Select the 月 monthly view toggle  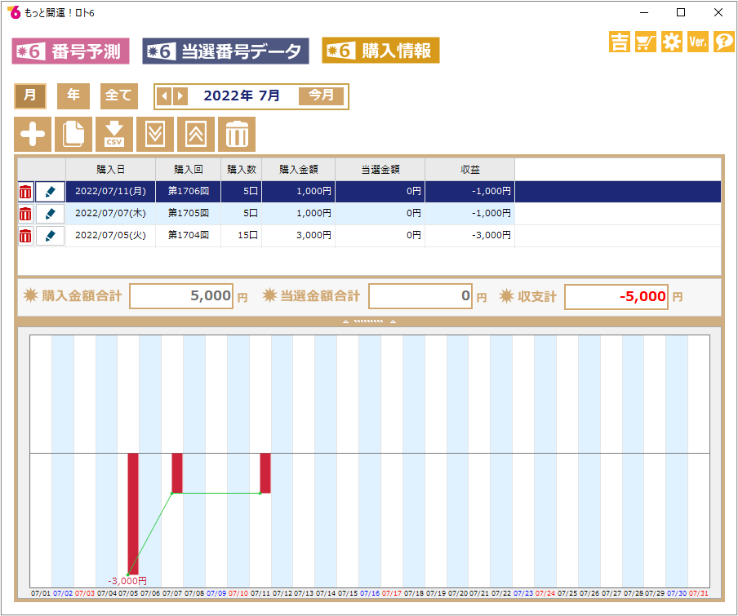tap(30, 96)
